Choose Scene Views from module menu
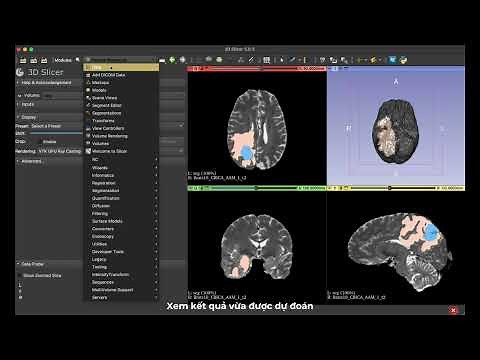Image resolution: width=480 pixels, height=360 pixels. click(x=121, y=98)
